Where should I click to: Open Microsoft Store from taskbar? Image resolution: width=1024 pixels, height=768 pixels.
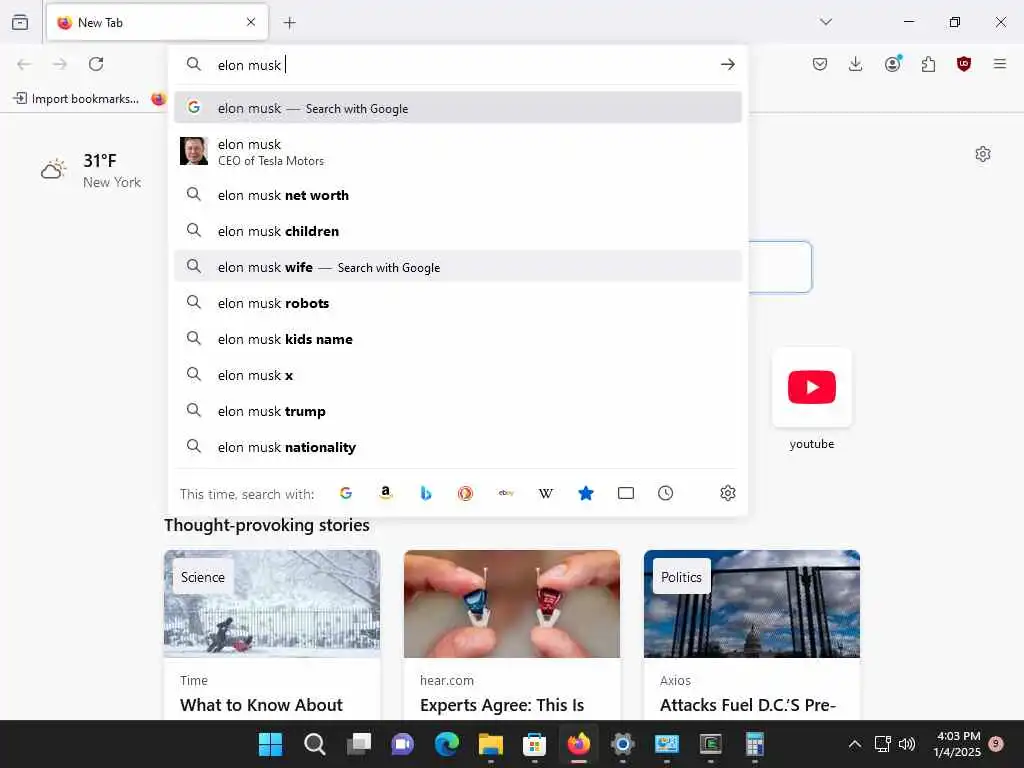click(x=534, y=744)
